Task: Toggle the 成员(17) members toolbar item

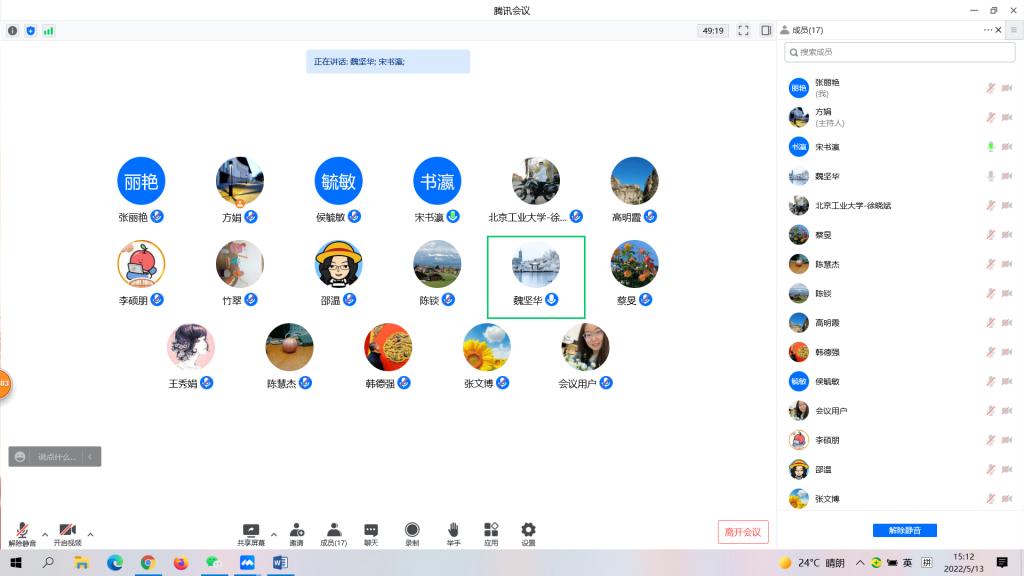Action: click(x=333, y=530)
